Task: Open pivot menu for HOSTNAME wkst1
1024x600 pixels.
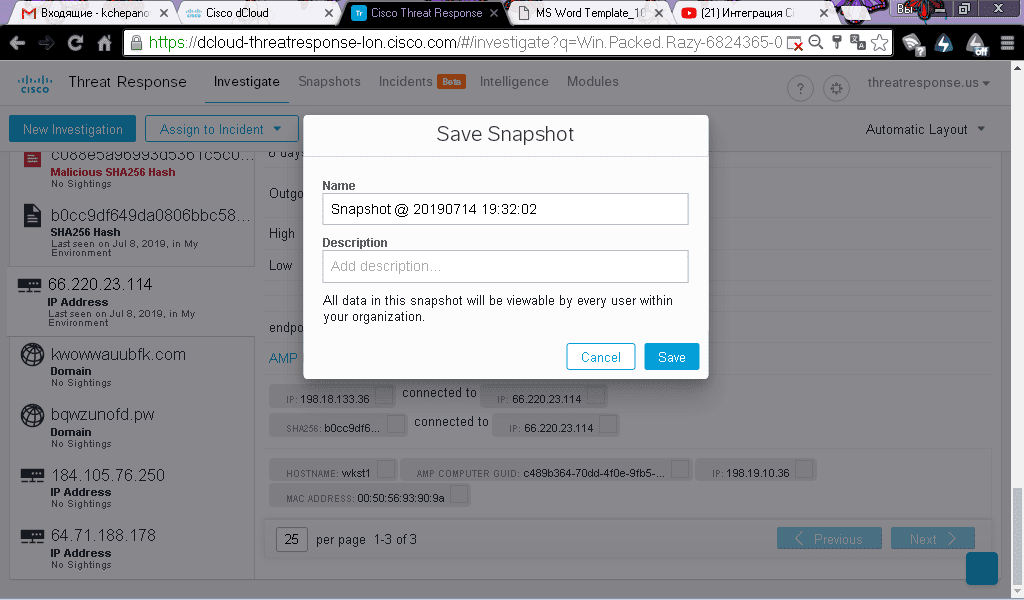Action: 386,469
